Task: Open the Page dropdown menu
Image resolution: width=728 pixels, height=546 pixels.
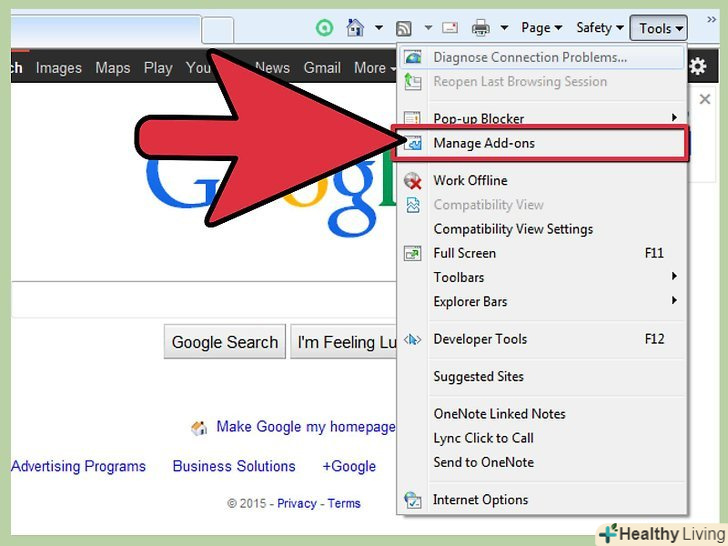Action: 541,28
